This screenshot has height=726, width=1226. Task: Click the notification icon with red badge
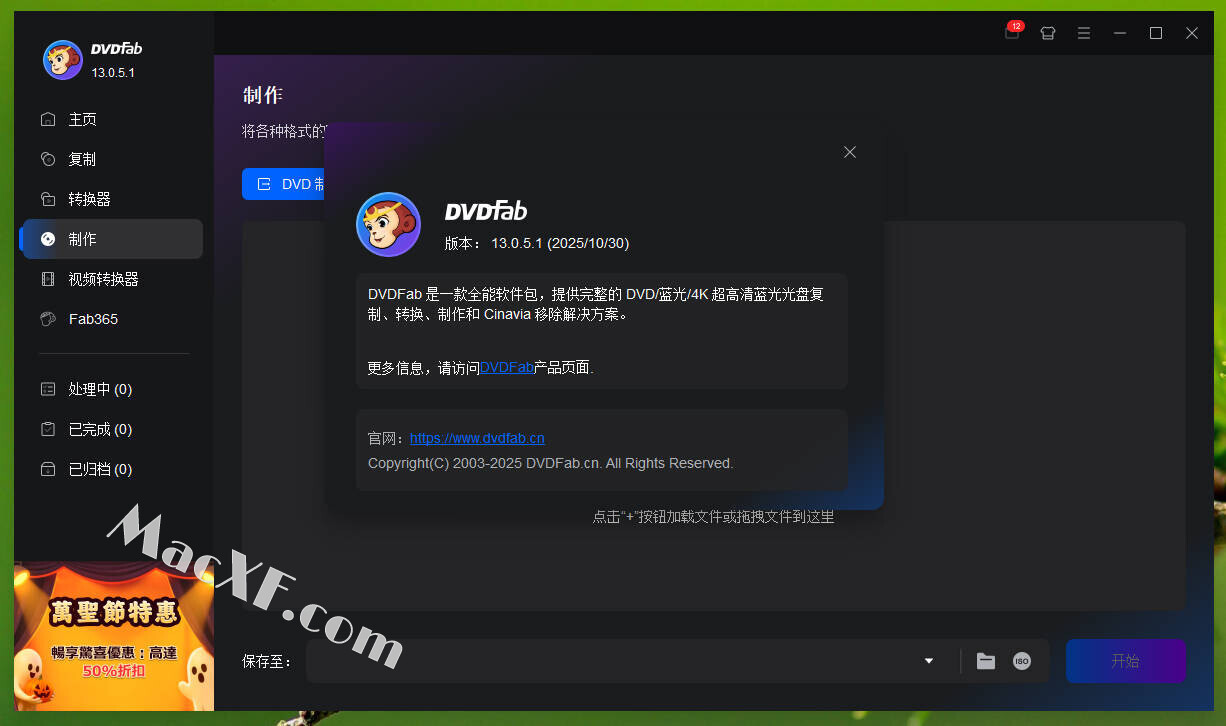(x=1012, y=32)
